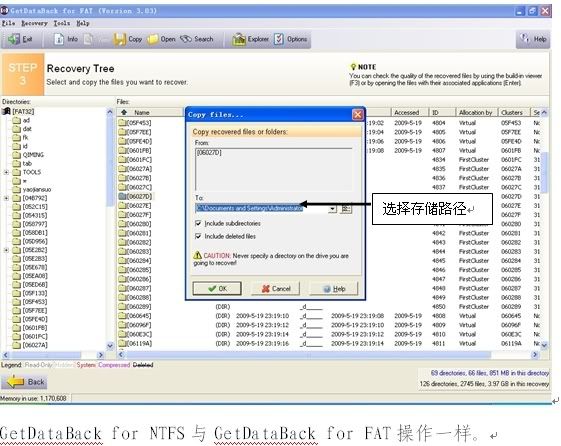
Task: Open the Tools menu
Action: [62, 23]
